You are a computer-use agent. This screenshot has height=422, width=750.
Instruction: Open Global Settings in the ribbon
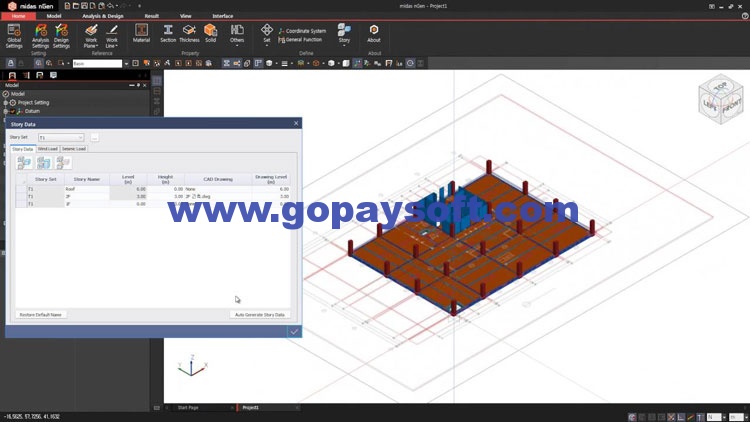[14, 36]
